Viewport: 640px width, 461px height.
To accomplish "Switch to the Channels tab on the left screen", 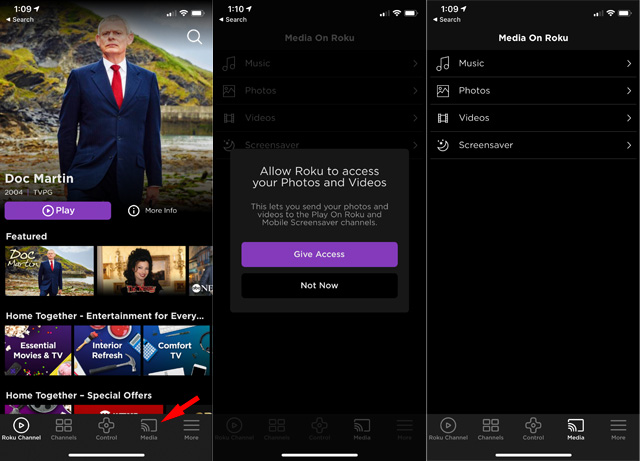I will pos(64,429).
